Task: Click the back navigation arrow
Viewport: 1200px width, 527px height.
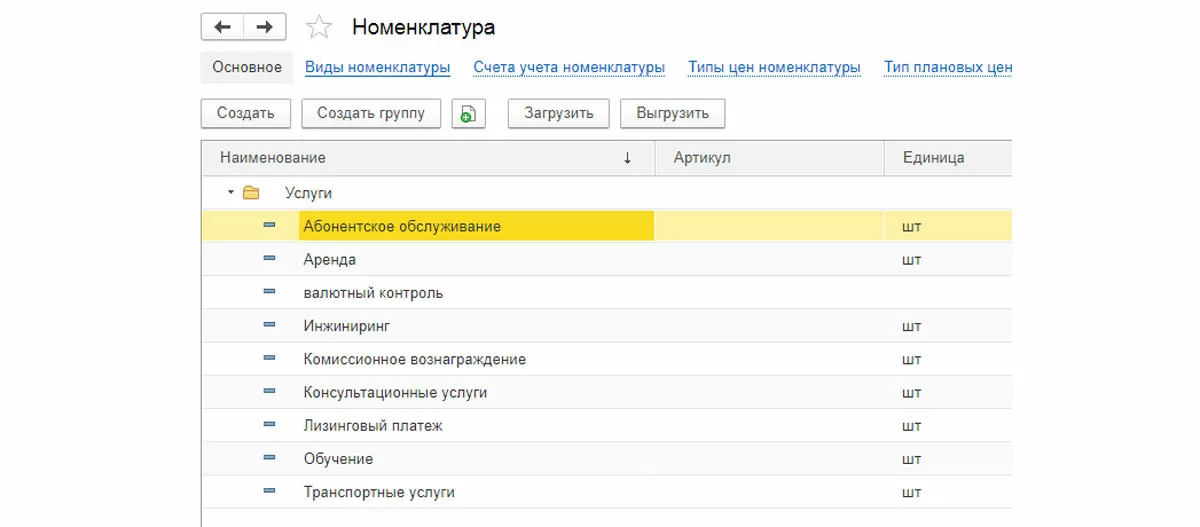Action: [x=222, y=27]
